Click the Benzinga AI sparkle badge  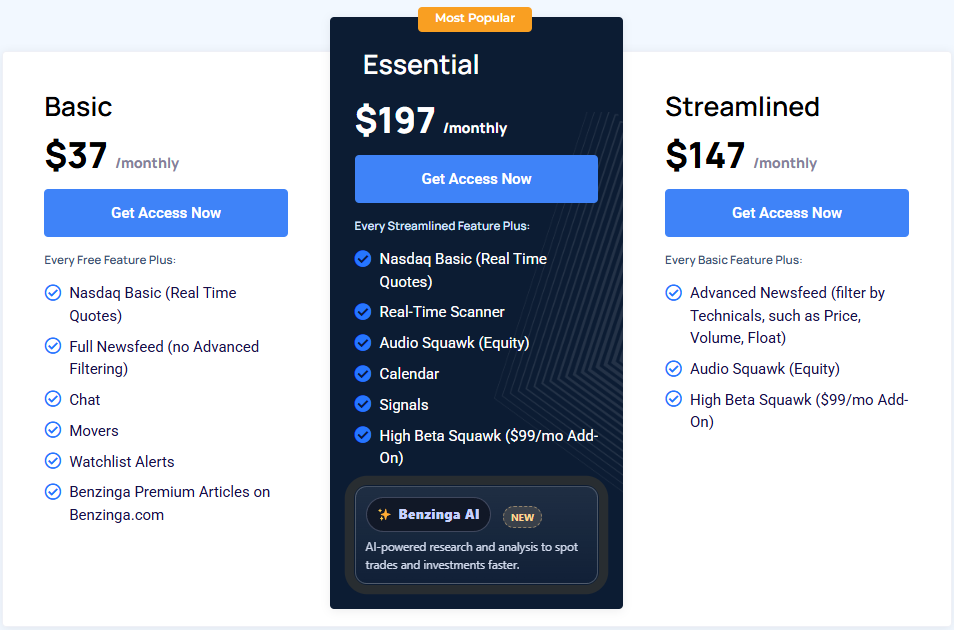[x=428, y=515]
